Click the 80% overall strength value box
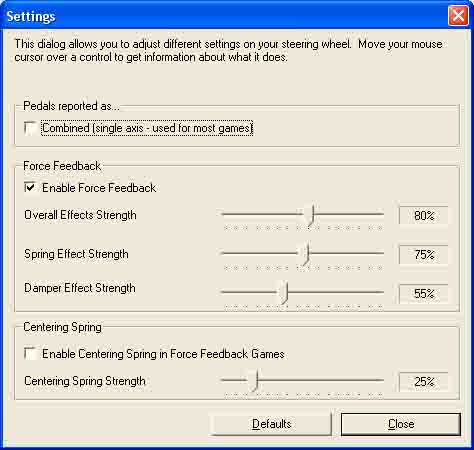Image resolution: width=474 pixels, height=450 pixels. [424, 216]
